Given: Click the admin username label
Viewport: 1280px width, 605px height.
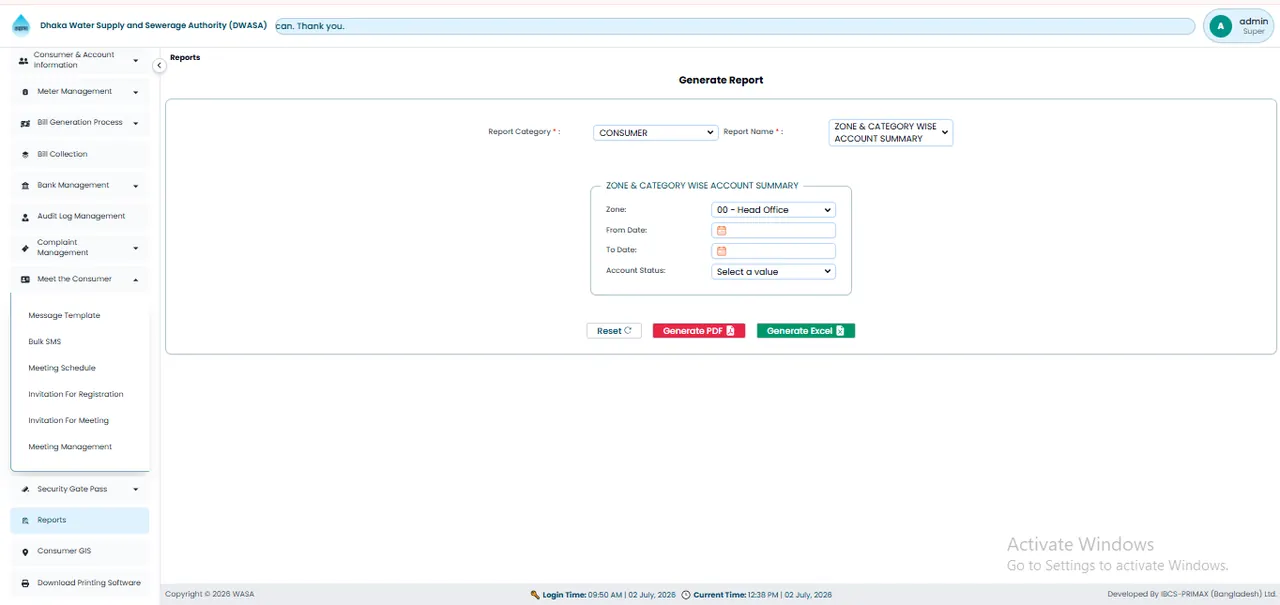Looking at the screenshot, I should (x=1253, y=21).
